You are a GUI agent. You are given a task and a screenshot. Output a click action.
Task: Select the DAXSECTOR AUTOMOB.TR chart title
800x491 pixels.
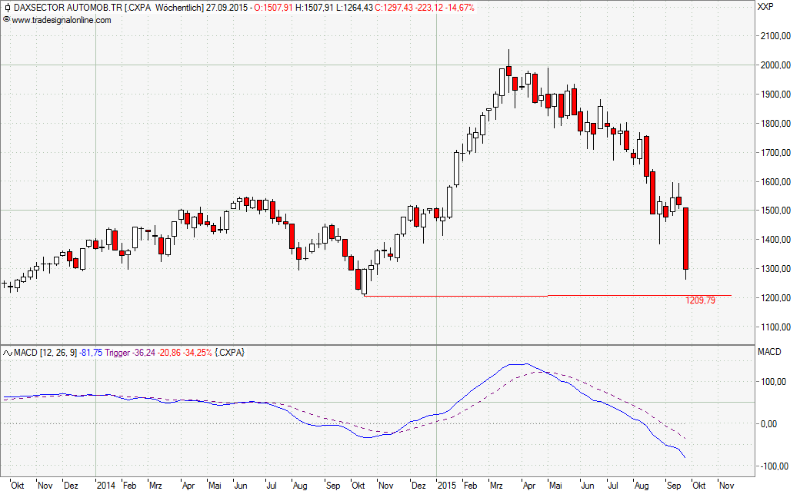click(66, 8)
